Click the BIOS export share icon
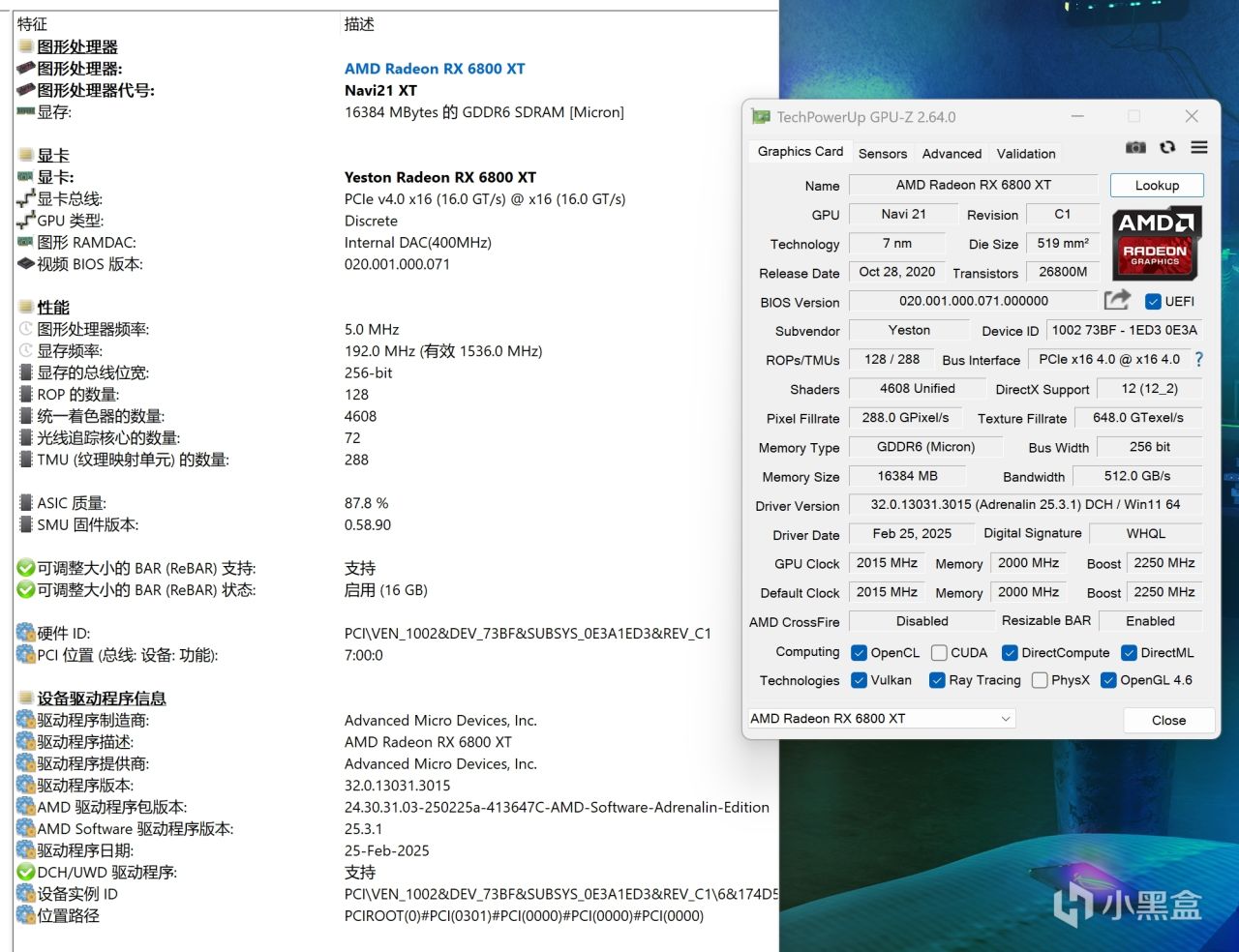Viewport: 1239px width, 952px height. [1118, 300]
